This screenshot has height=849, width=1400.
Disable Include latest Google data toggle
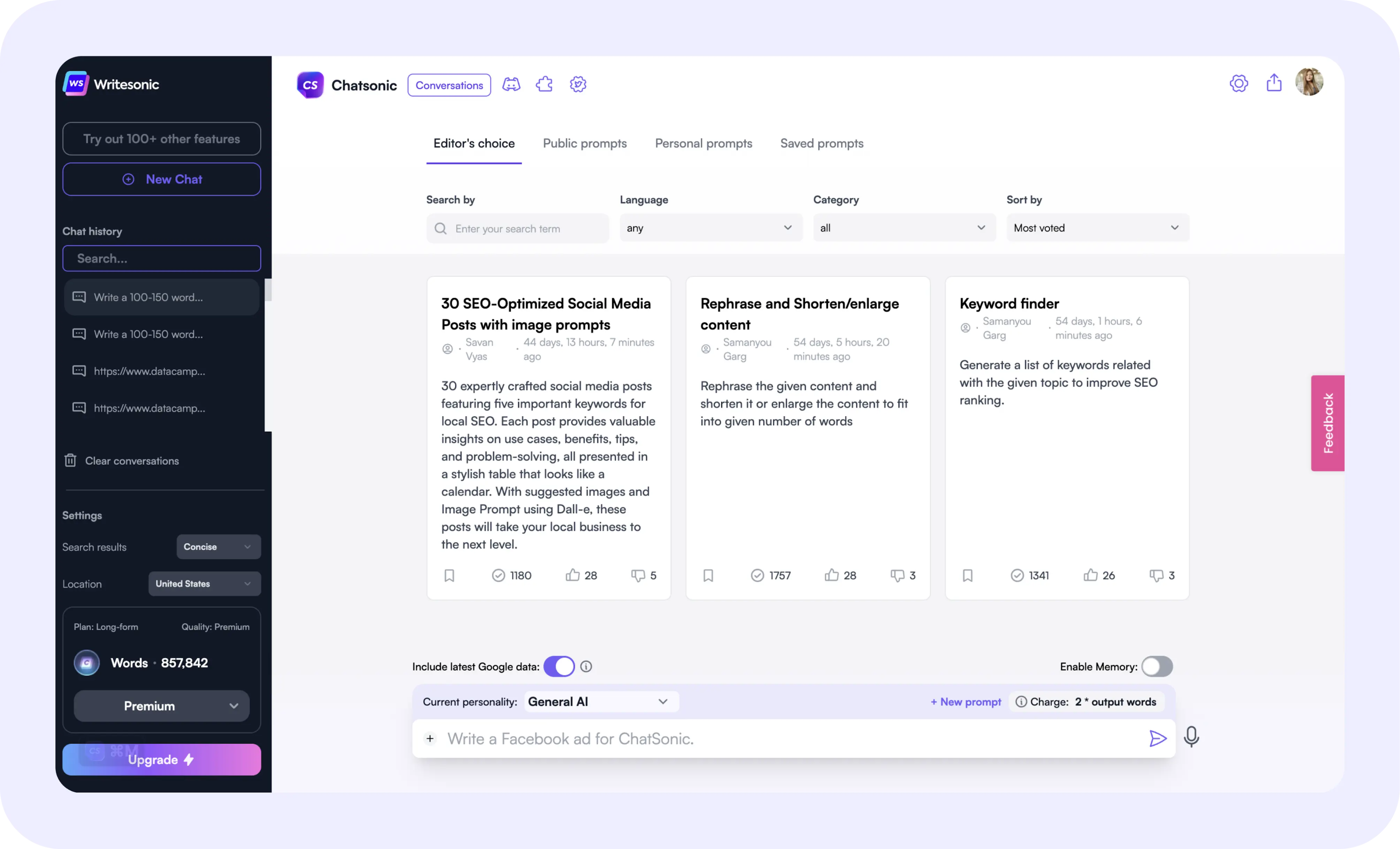[559, 666]
